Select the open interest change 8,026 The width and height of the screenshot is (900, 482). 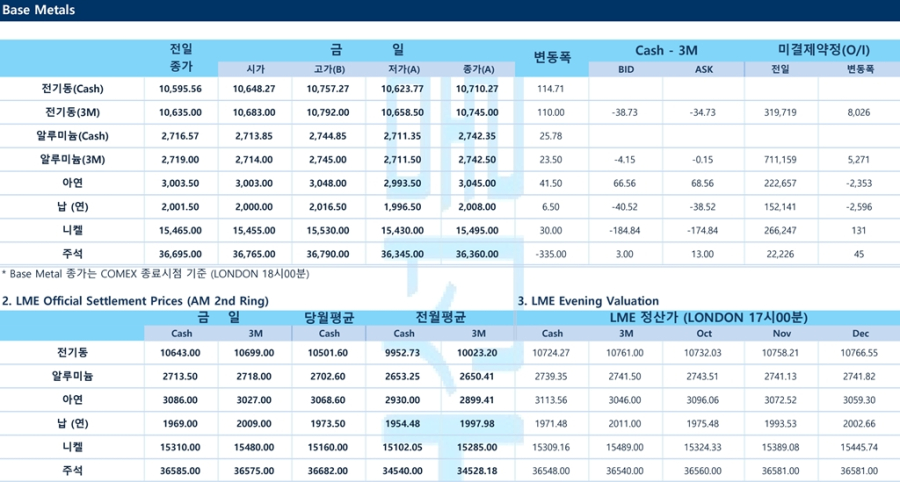[x=859, y=112]
